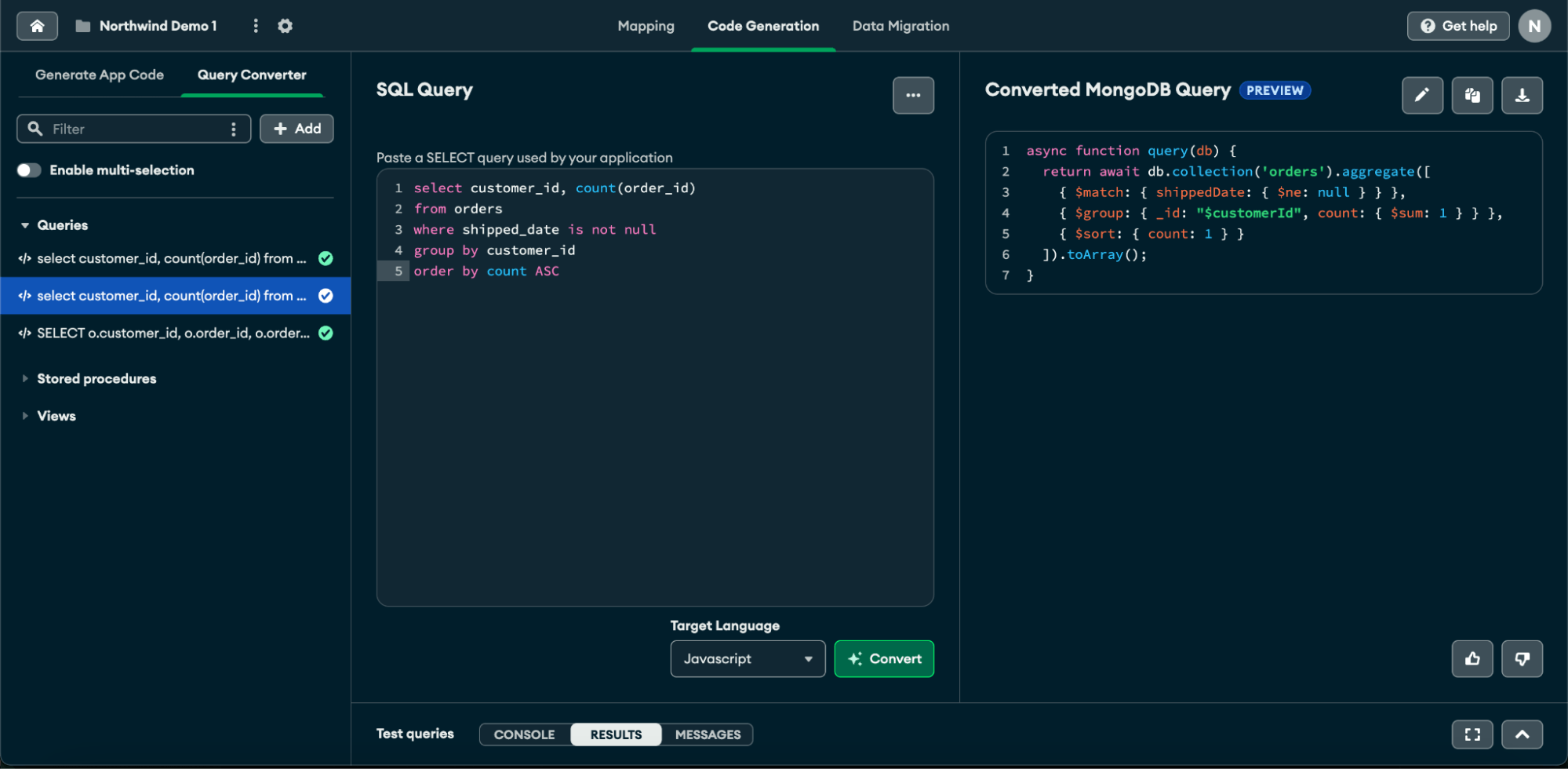Click 'return await db.collection' line in output

point(1236,172)
